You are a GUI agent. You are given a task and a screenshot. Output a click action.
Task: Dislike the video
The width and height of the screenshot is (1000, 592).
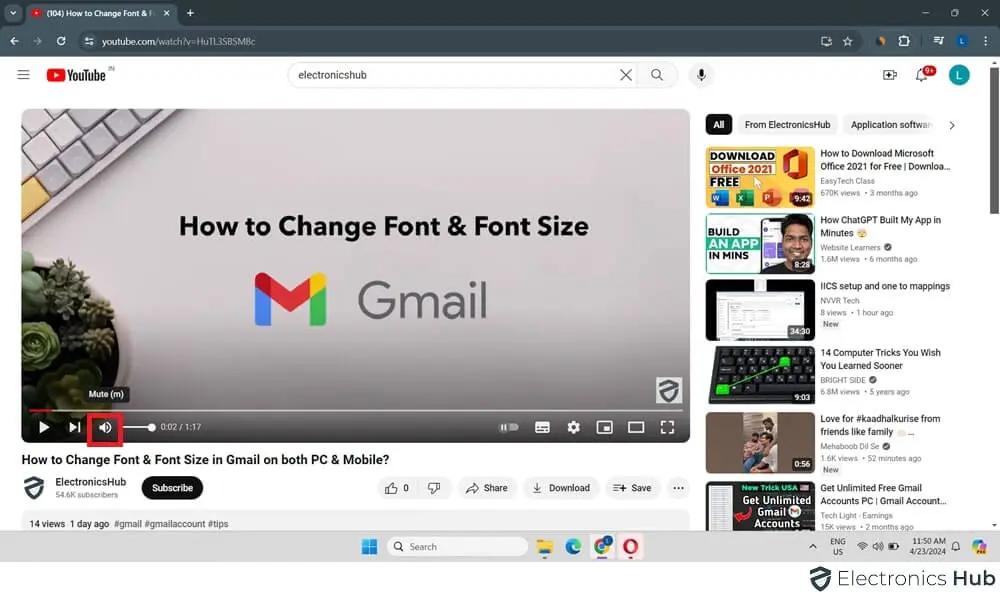[434, 487]
